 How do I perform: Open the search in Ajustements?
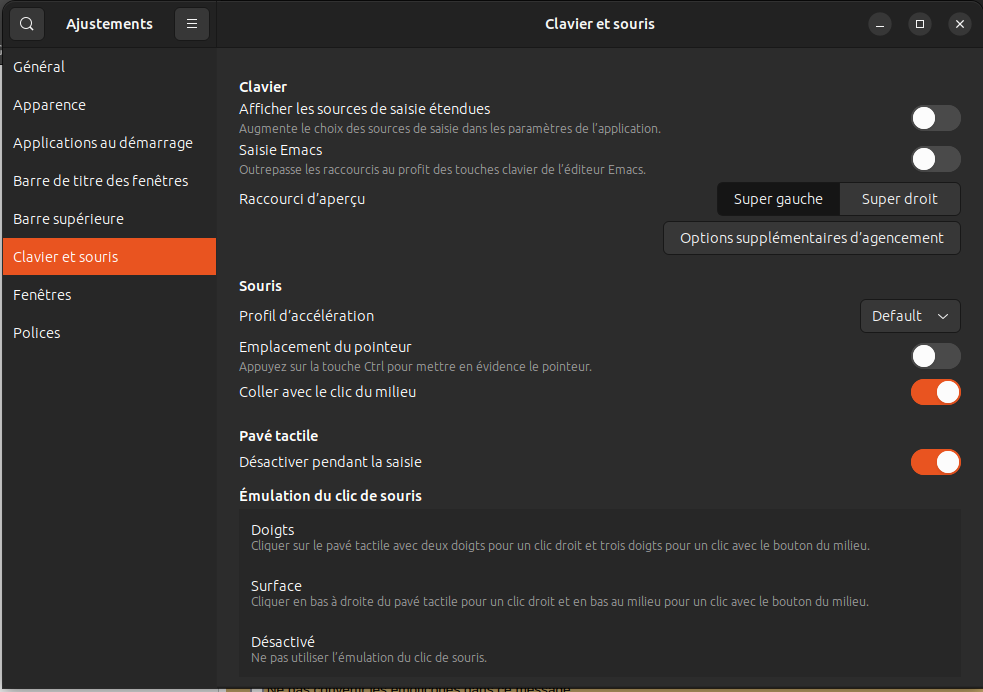pyautogui.click(x=26, y=23)
